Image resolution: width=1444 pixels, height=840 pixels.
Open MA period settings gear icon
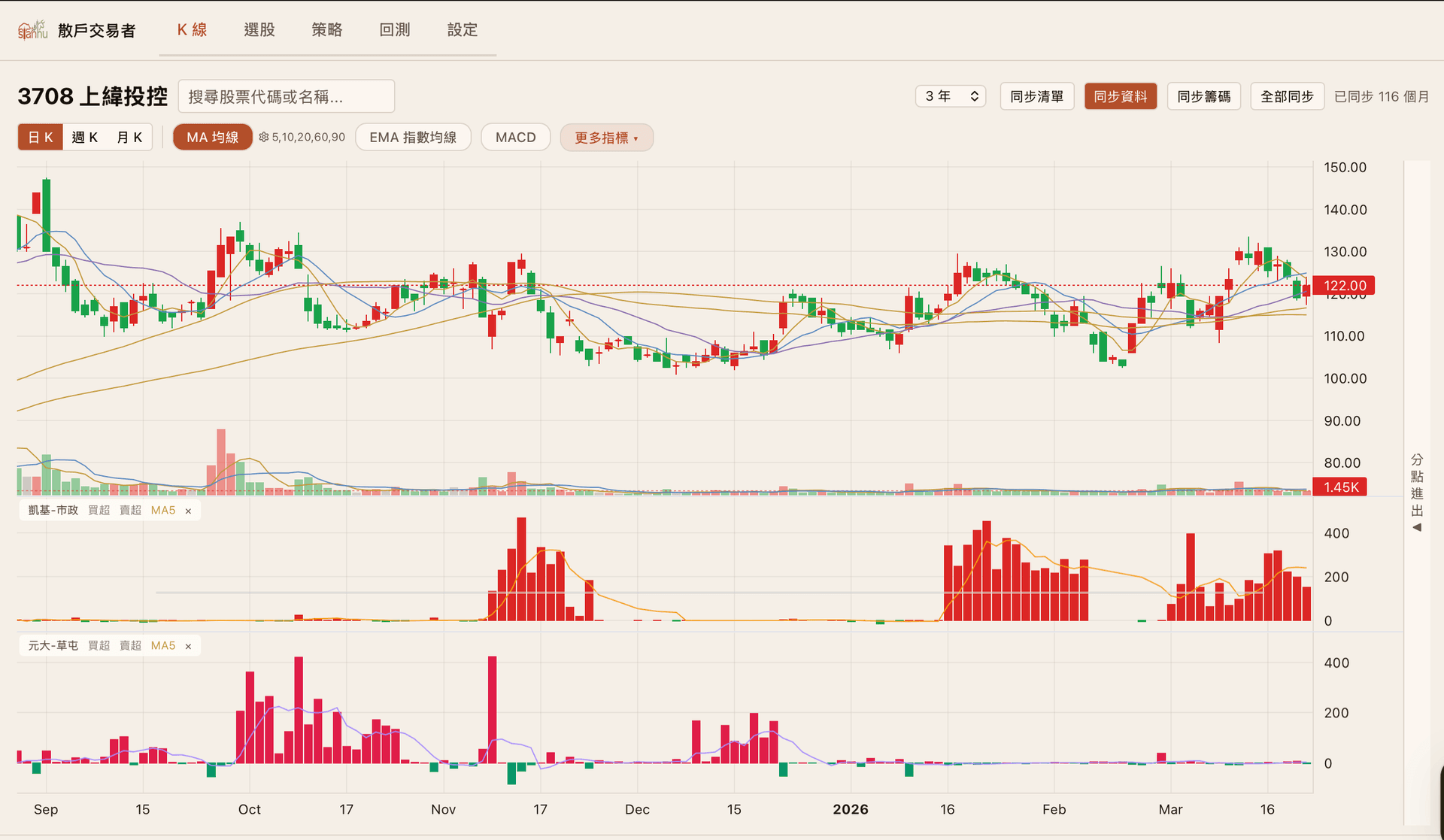(264, 137)
